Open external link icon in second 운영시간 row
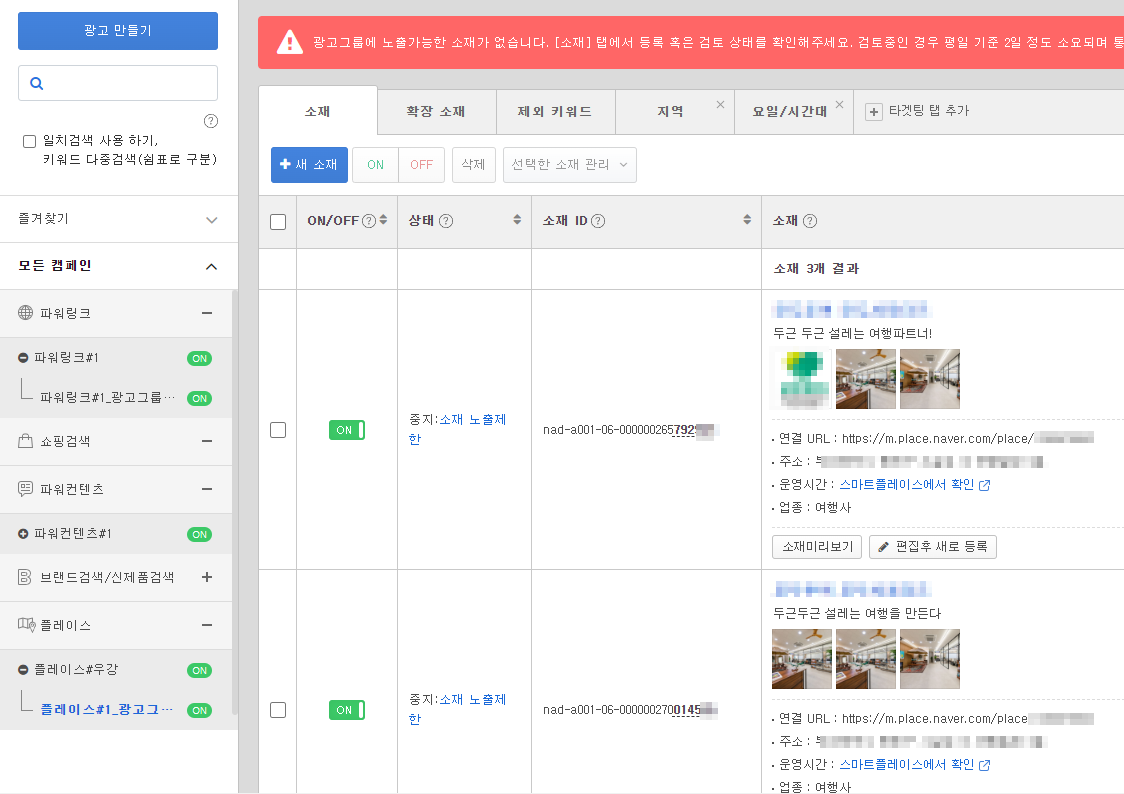Screen dimensions: 1124x794 coord(984,765)
